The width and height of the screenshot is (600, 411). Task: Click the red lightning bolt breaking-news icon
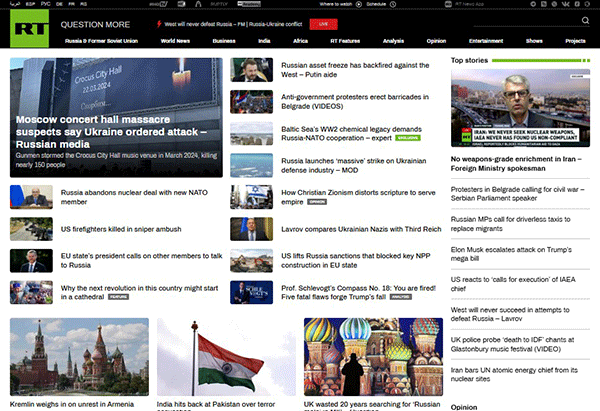(x=159, y=24)
